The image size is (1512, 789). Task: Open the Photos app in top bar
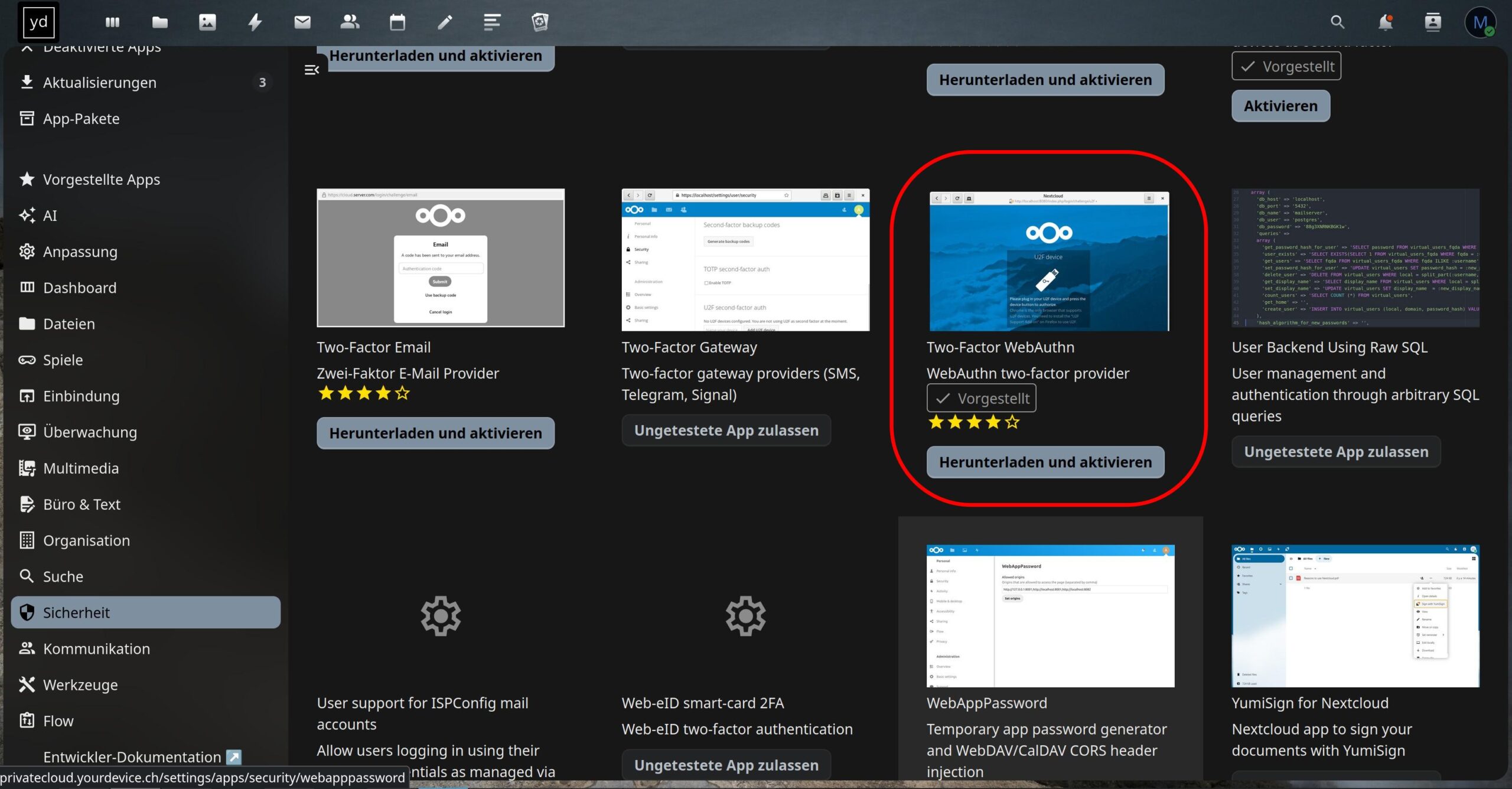pos(207,22)
